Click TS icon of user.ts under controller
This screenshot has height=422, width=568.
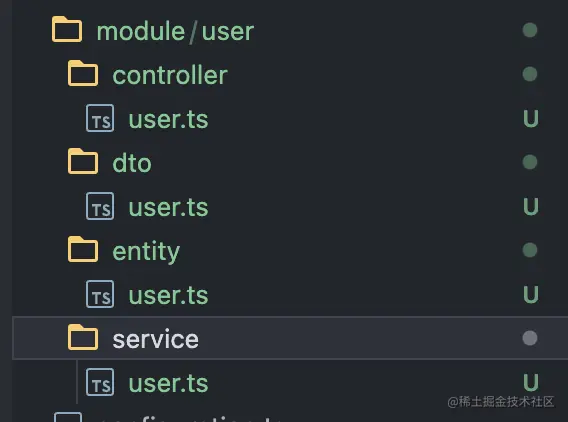[x=100, y=118]
